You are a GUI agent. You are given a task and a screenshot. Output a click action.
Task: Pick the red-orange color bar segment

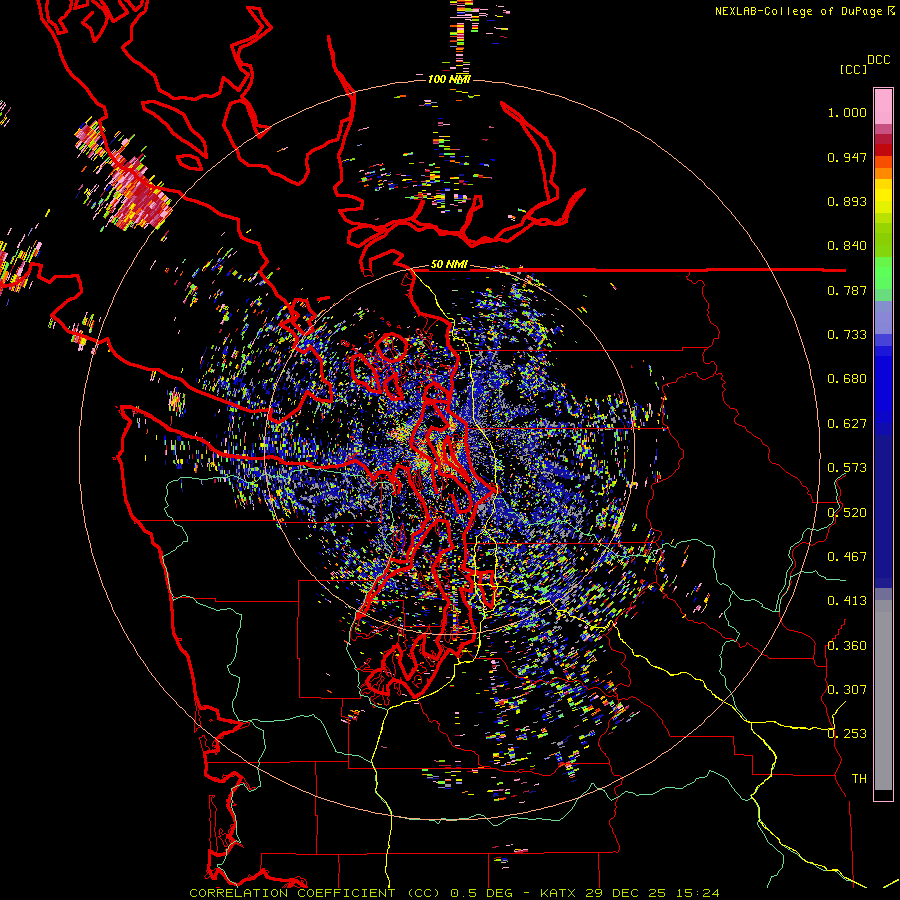[x=883, y=162]
